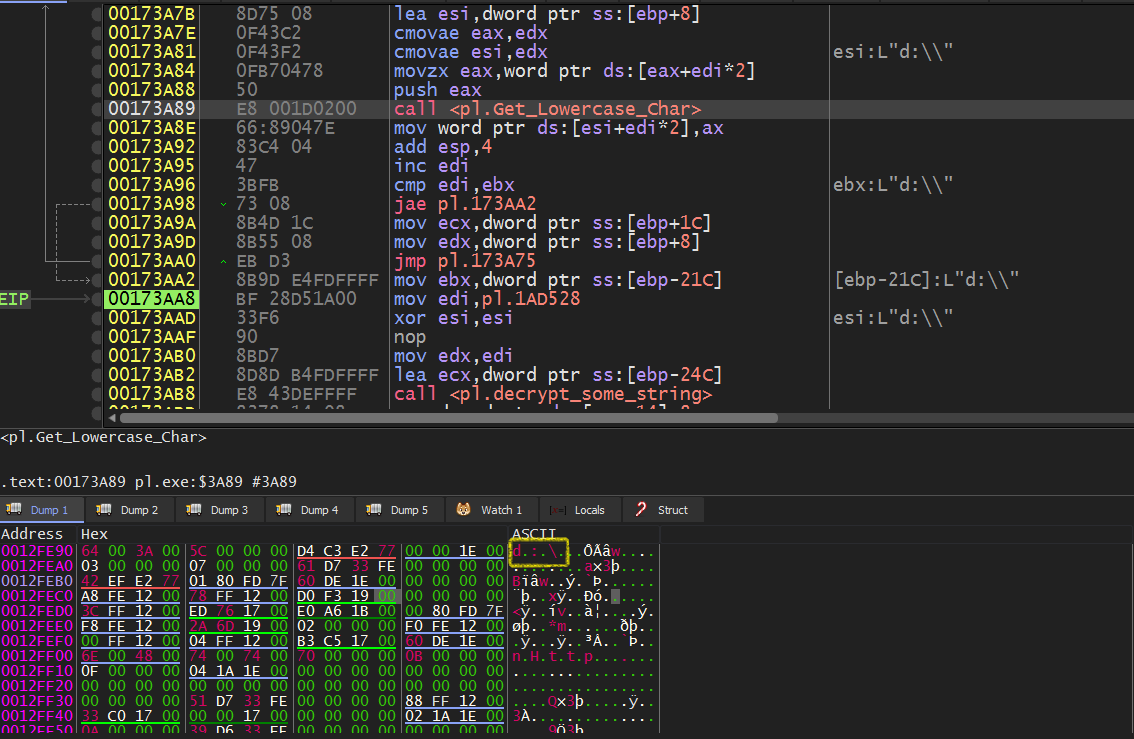Toggle breakpoint at address 00173AB2

(96, 375)
